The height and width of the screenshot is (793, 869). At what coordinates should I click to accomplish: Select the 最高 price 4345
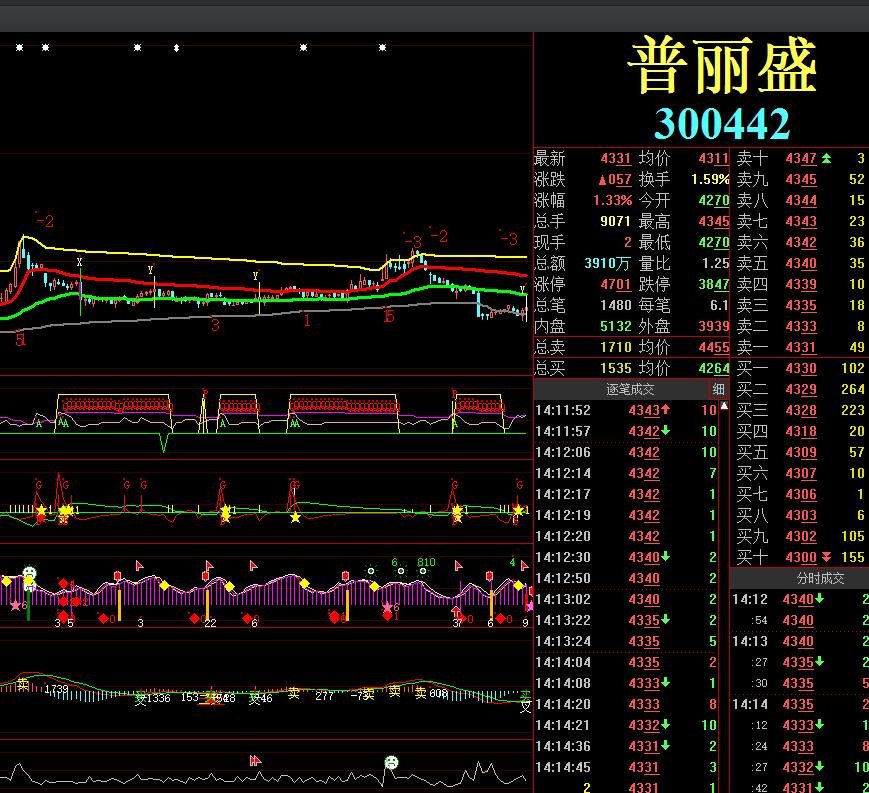pos(714,221)
